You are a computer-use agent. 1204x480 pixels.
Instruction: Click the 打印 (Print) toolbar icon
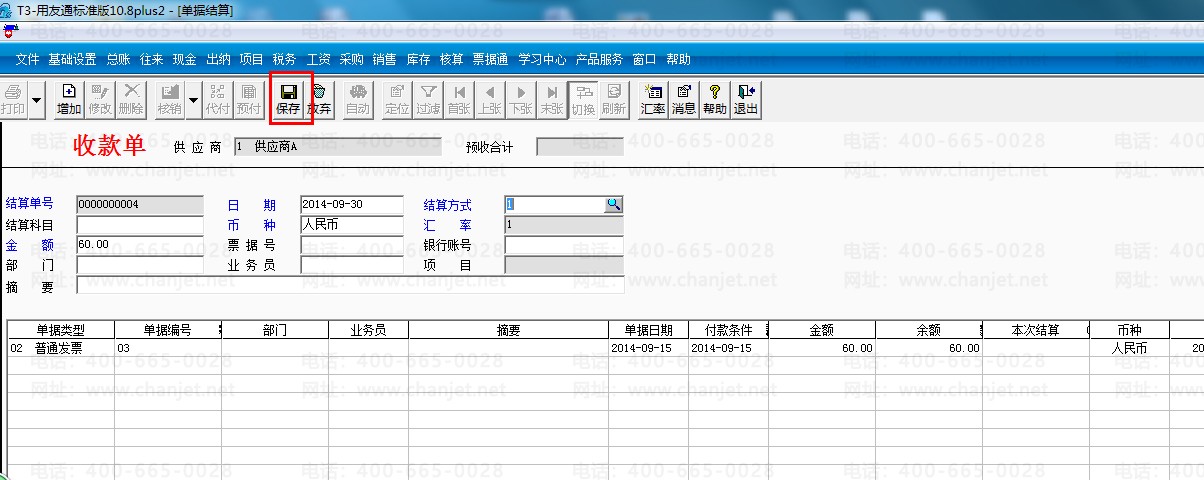(12, 100)
